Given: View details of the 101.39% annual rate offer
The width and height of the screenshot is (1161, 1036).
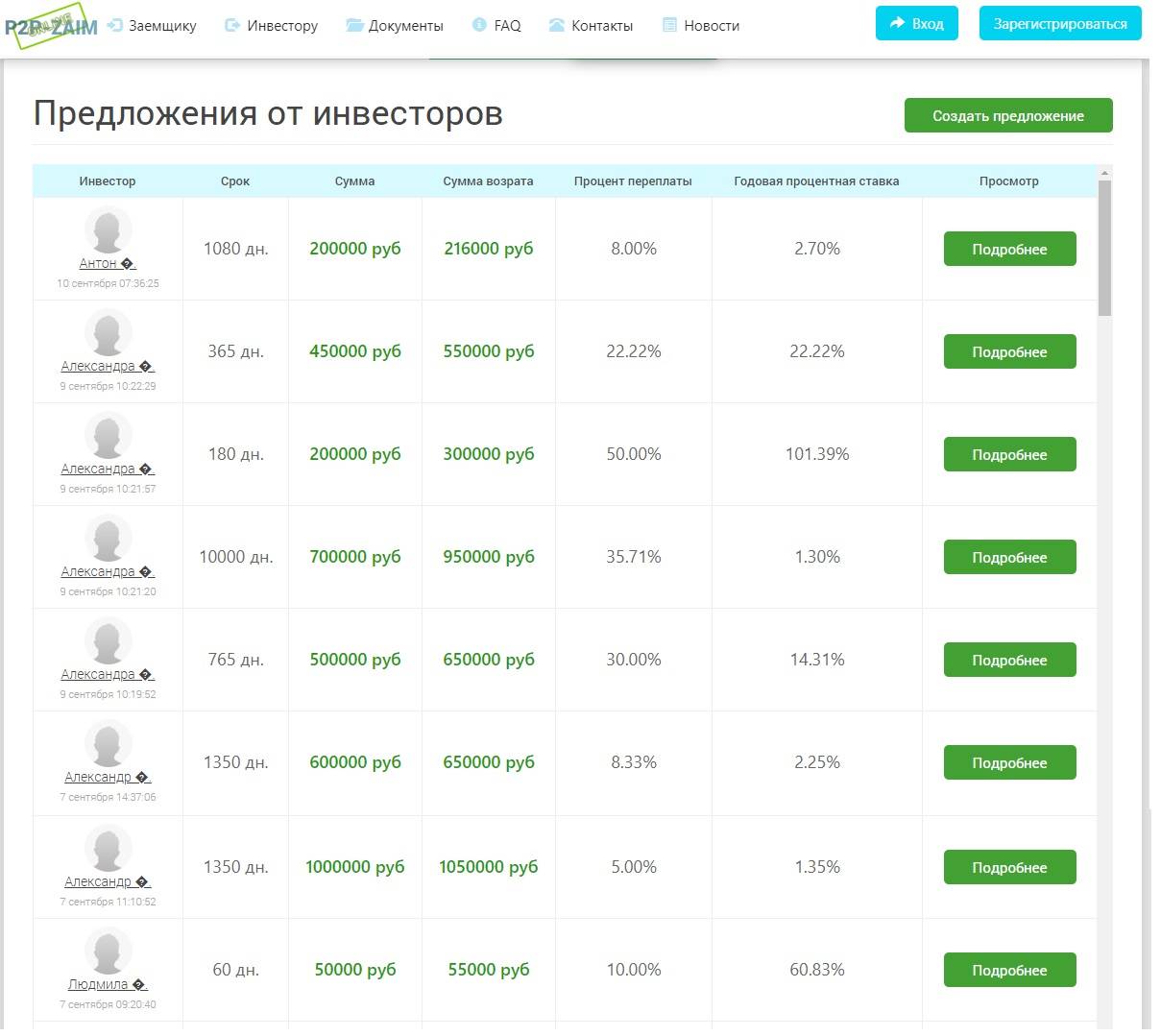Looking at the screenshot, I should coord(1009,454).
